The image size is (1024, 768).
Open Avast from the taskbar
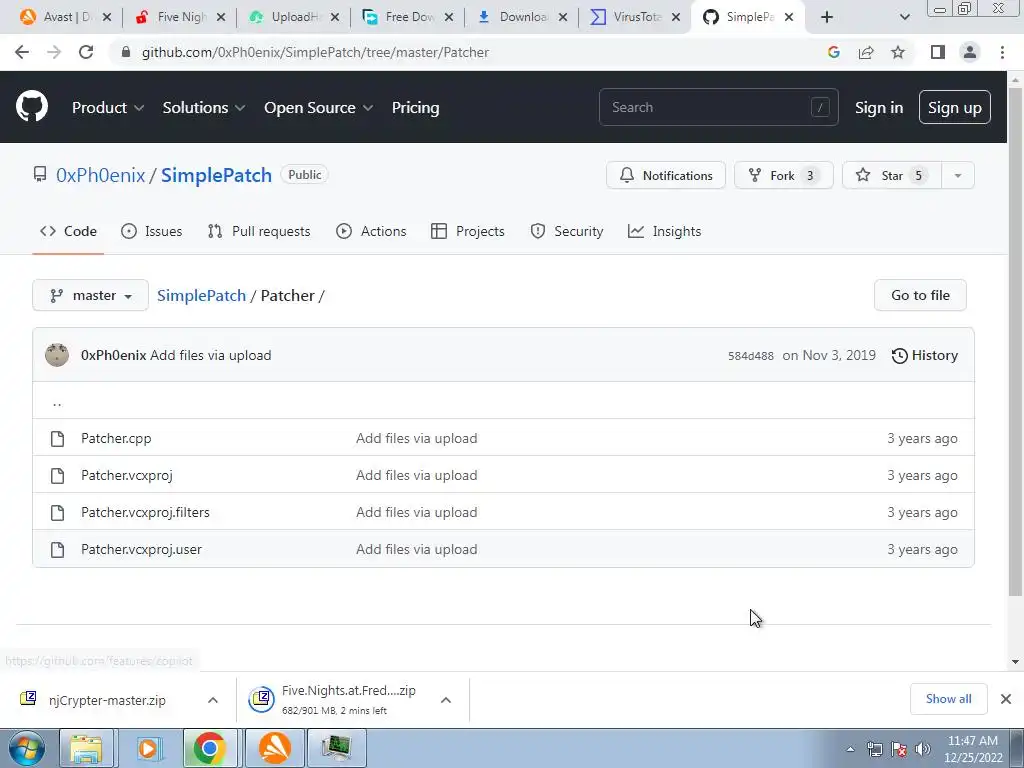pyautogui.click(x=275, y=748)
